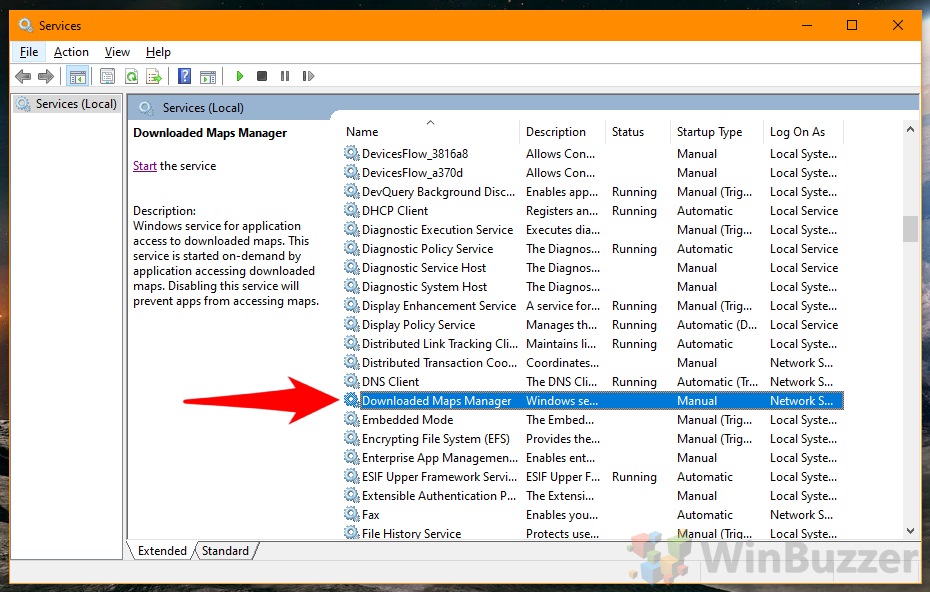Select Diagnostic Service Host row

(x=593, y=268)
